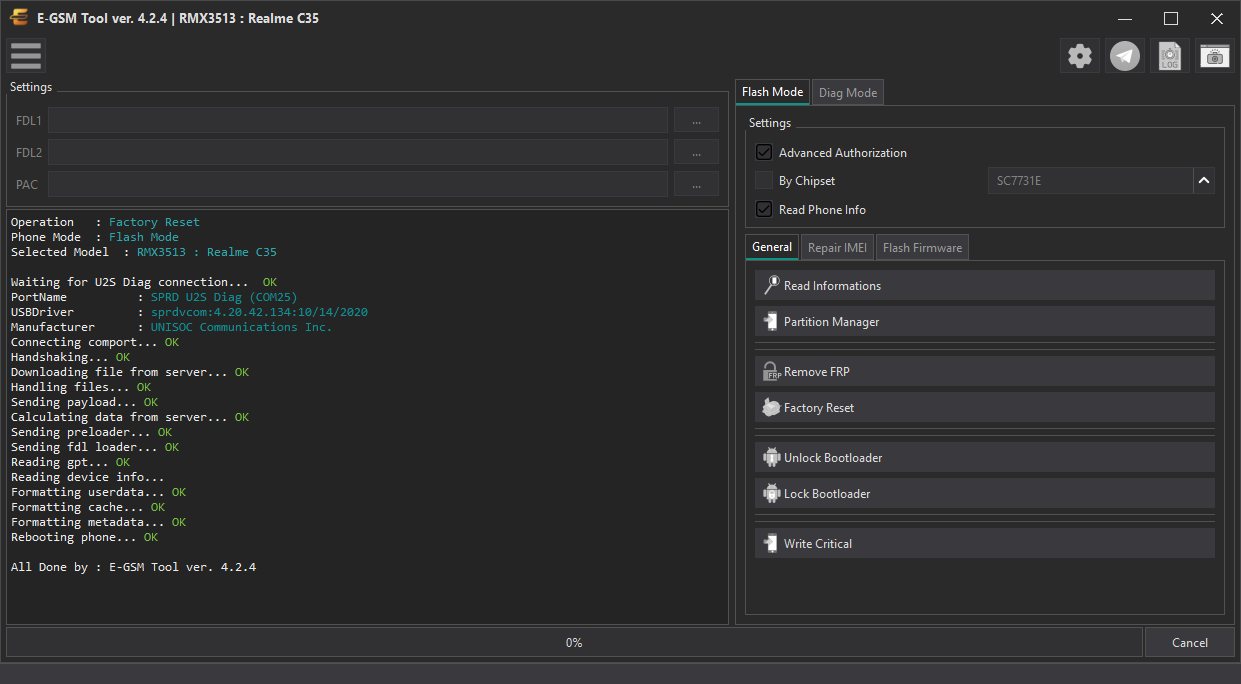The image size is (1241, 684).
Task: Browse for the FDL1 file
Action: 696,120
